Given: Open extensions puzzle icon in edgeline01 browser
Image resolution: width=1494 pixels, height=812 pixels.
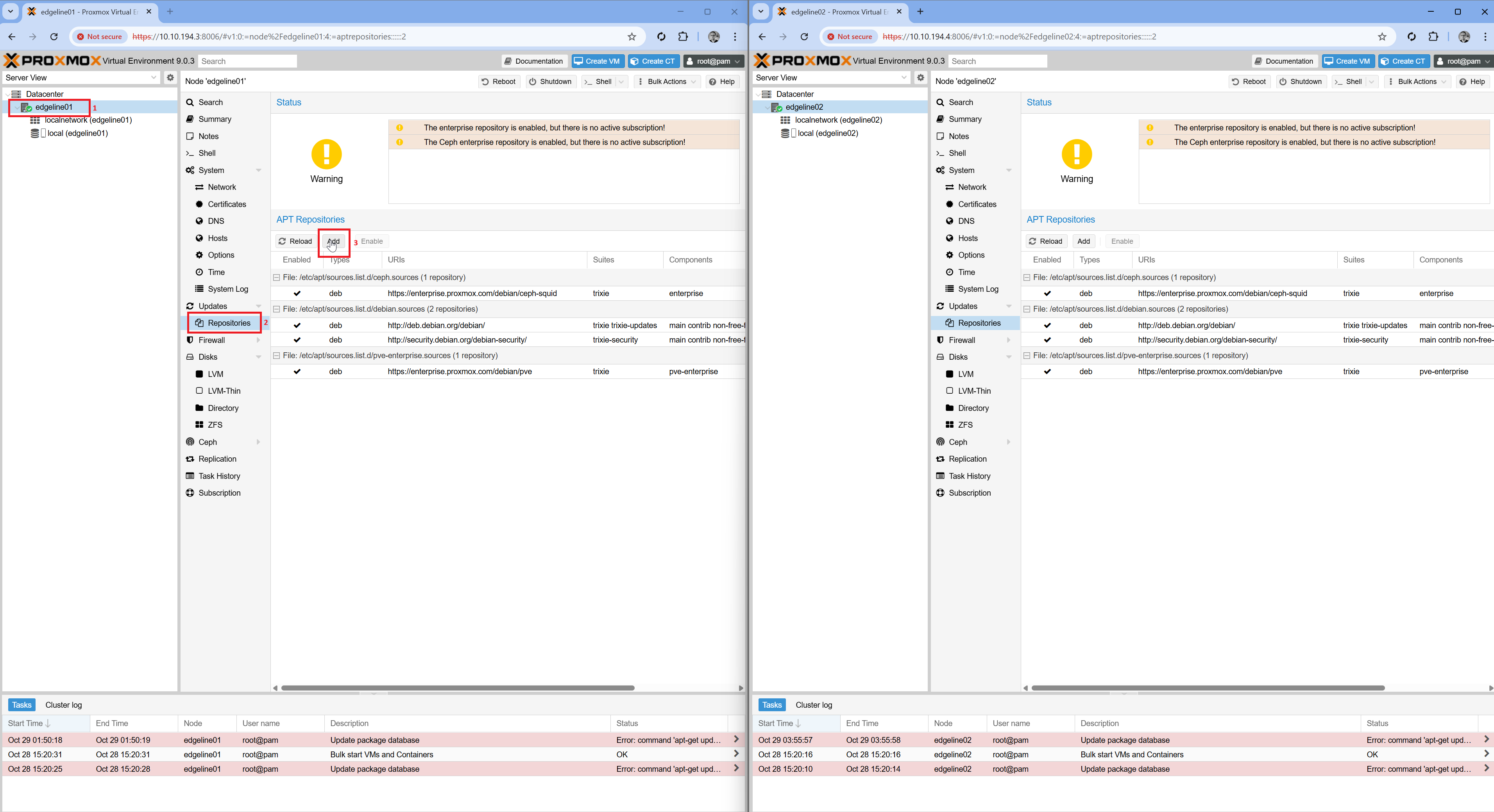Looking at the screenshot, I should click(x=683, y=36).
